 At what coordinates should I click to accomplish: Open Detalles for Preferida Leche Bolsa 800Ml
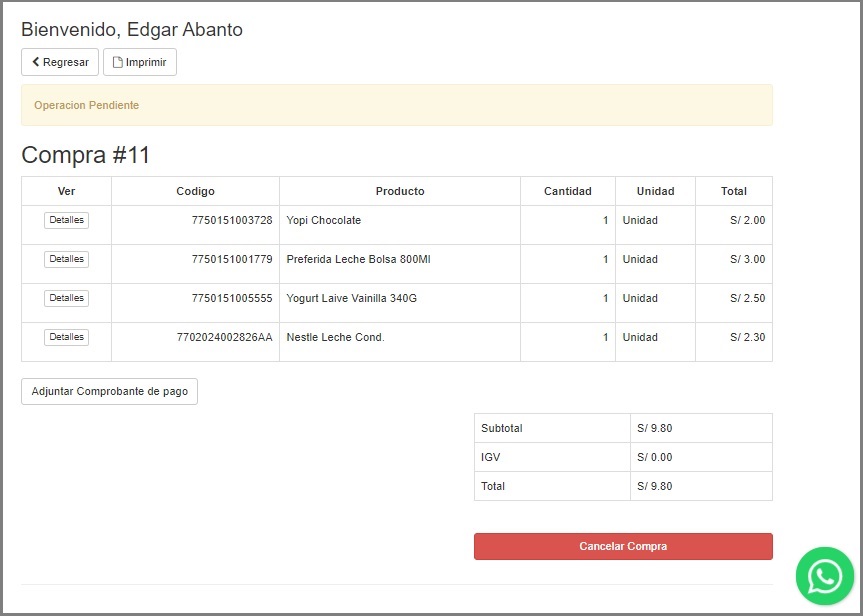coord(67,259)
